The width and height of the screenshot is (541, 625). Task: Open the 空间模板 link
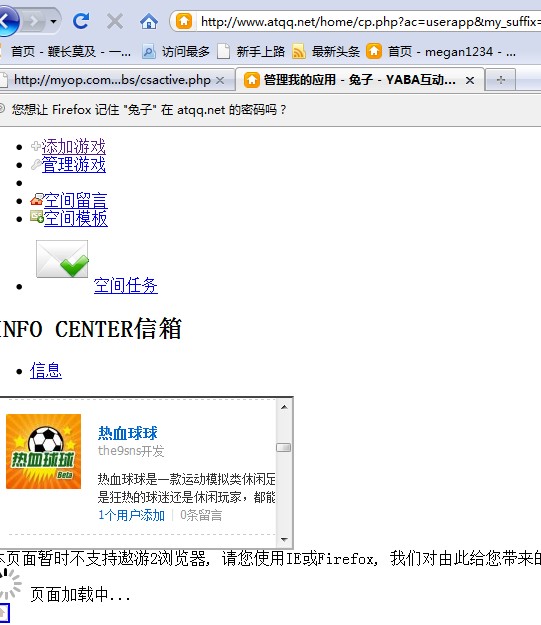pos(75,218)
